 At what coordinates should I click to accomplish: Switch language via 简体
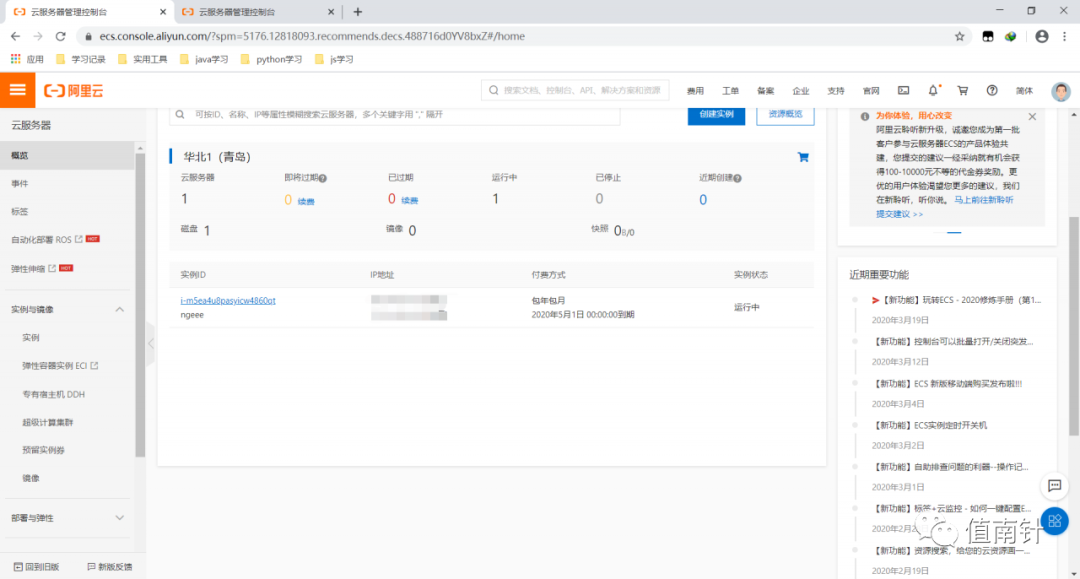pos(1024,91)
